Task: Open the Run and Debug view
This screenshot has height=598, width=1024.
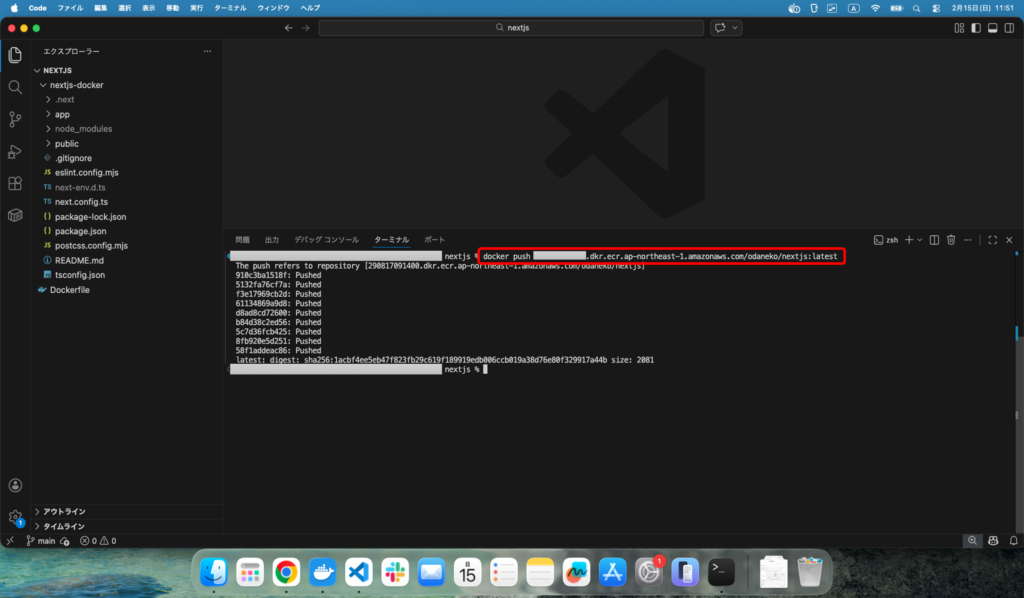Action: (15, 152)
